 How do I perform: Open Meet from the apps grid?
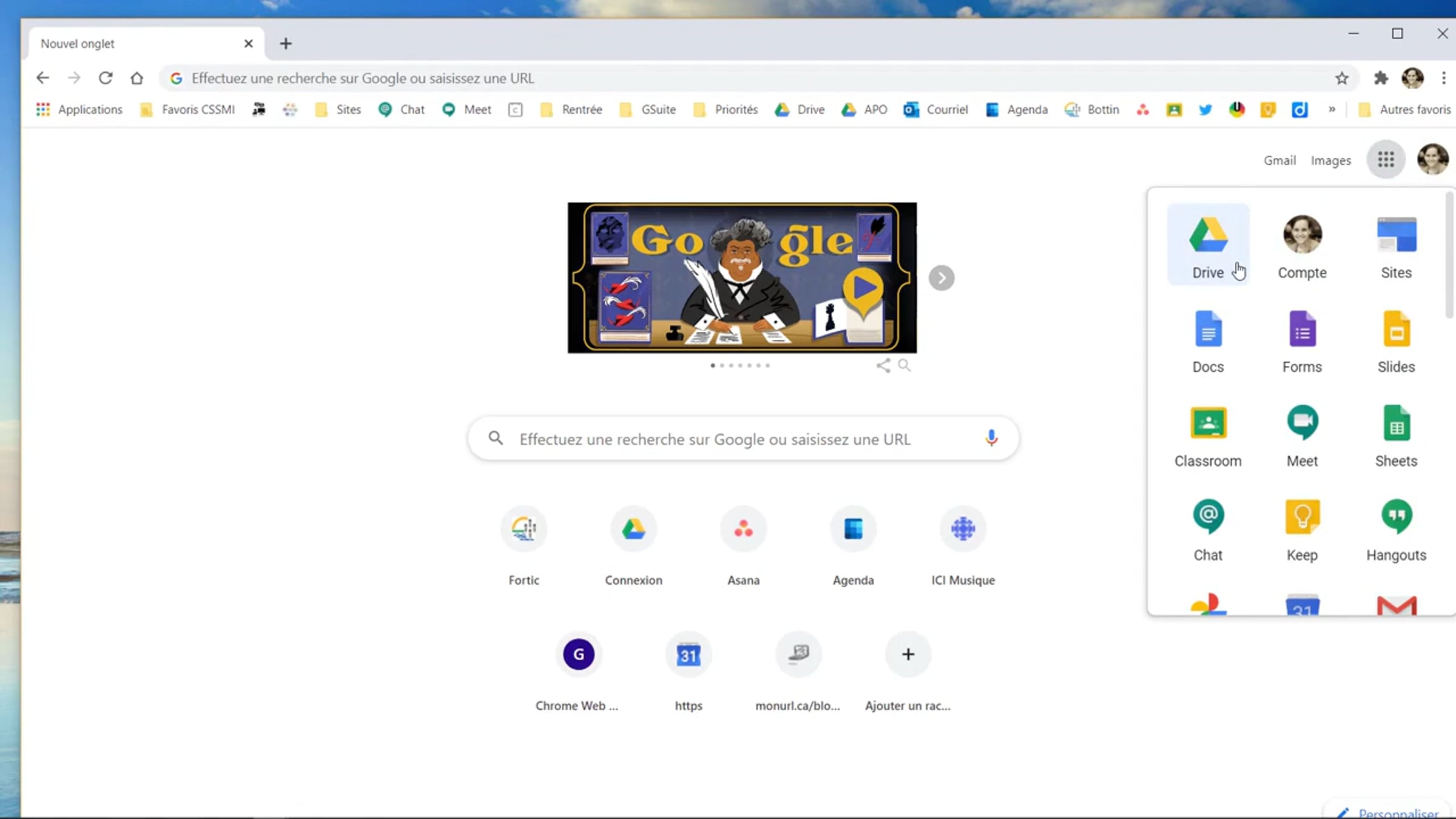[1302, 436]
